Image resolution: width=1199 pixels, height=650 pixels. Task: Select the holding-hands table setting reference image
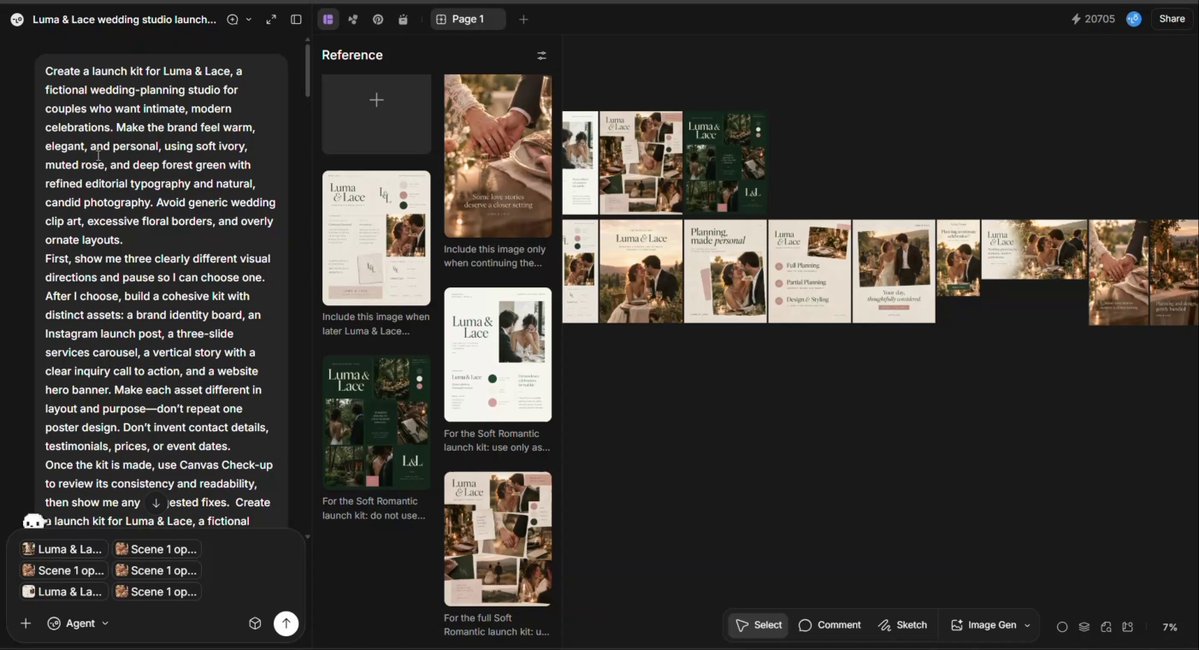coord(498,155)
